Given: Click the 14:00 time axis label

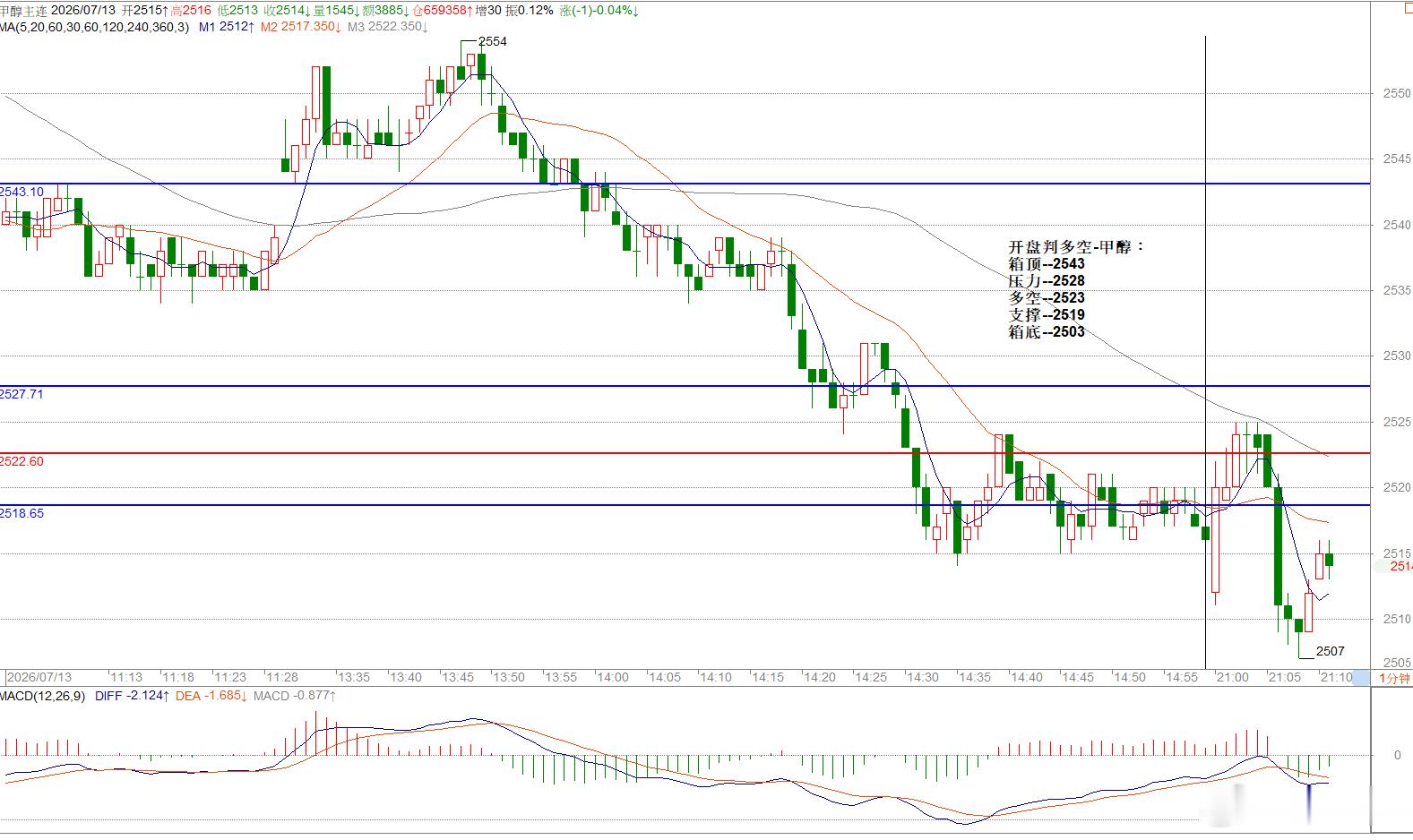Looking at the screenshot, I should [613, 677].
